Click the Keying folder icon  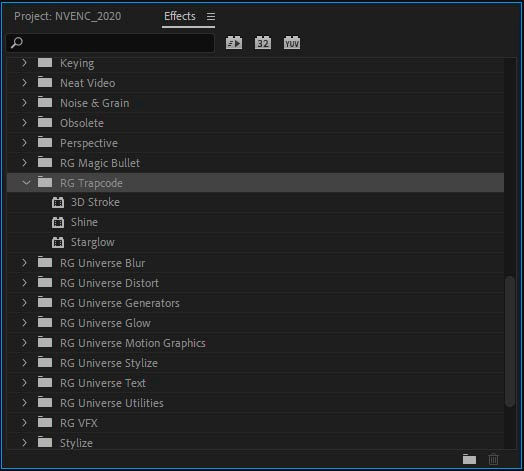click(x=45, y=63)
